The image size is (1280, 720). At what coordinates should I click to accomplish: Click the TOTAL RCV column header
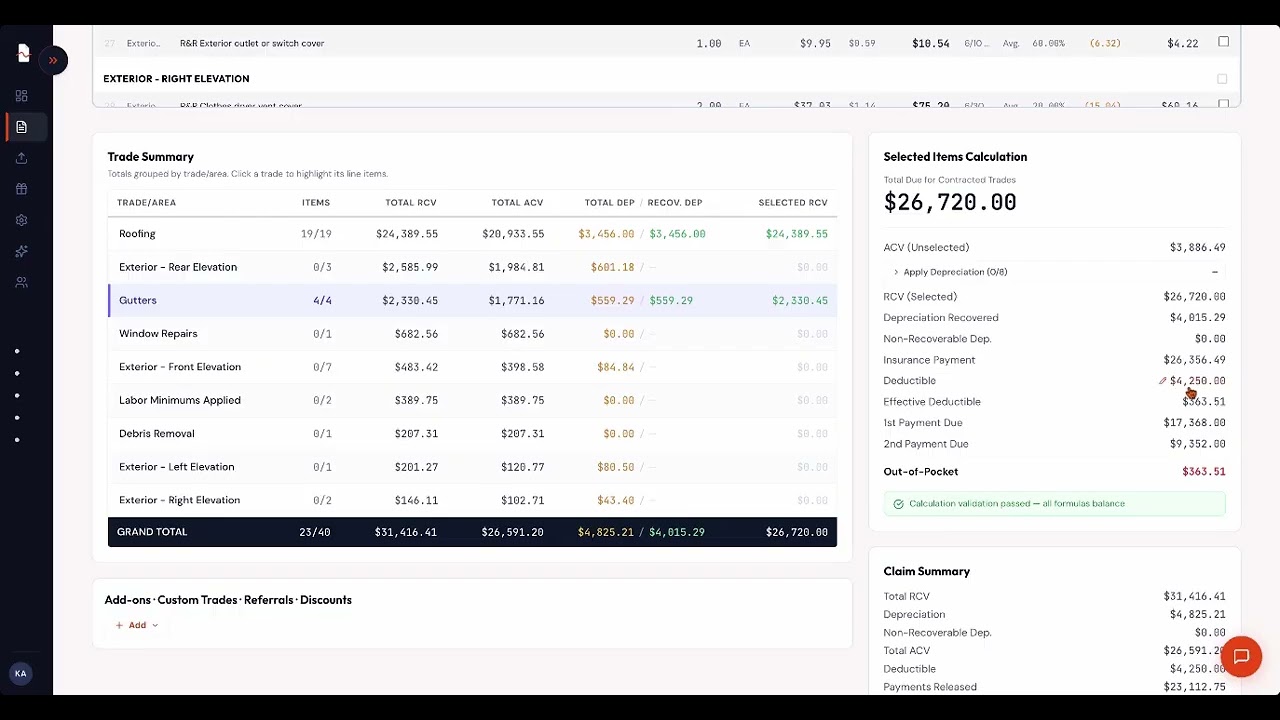click(x=411, y=203)
